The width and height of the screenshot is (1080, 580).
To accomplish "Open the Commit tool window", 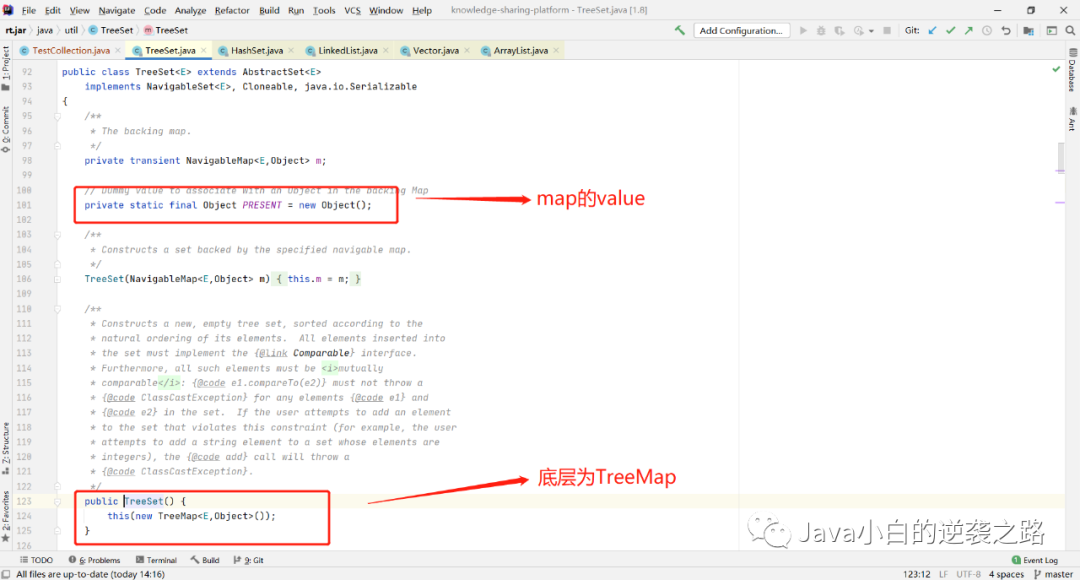I will [x=6, y=130].
